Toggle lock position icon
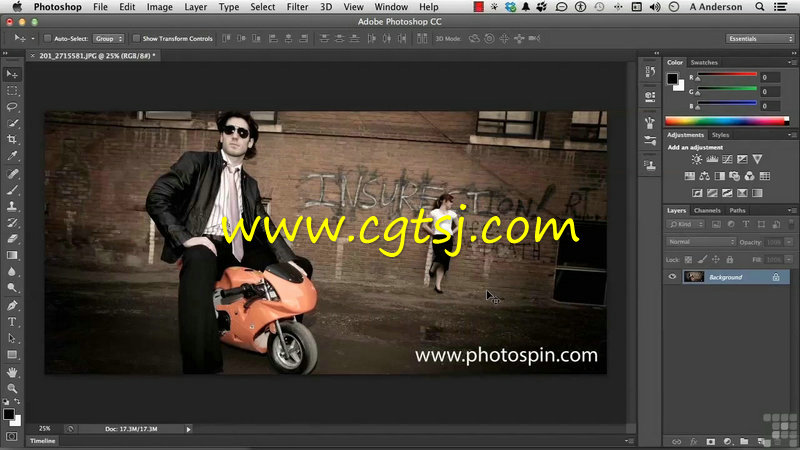 [716, 260]
